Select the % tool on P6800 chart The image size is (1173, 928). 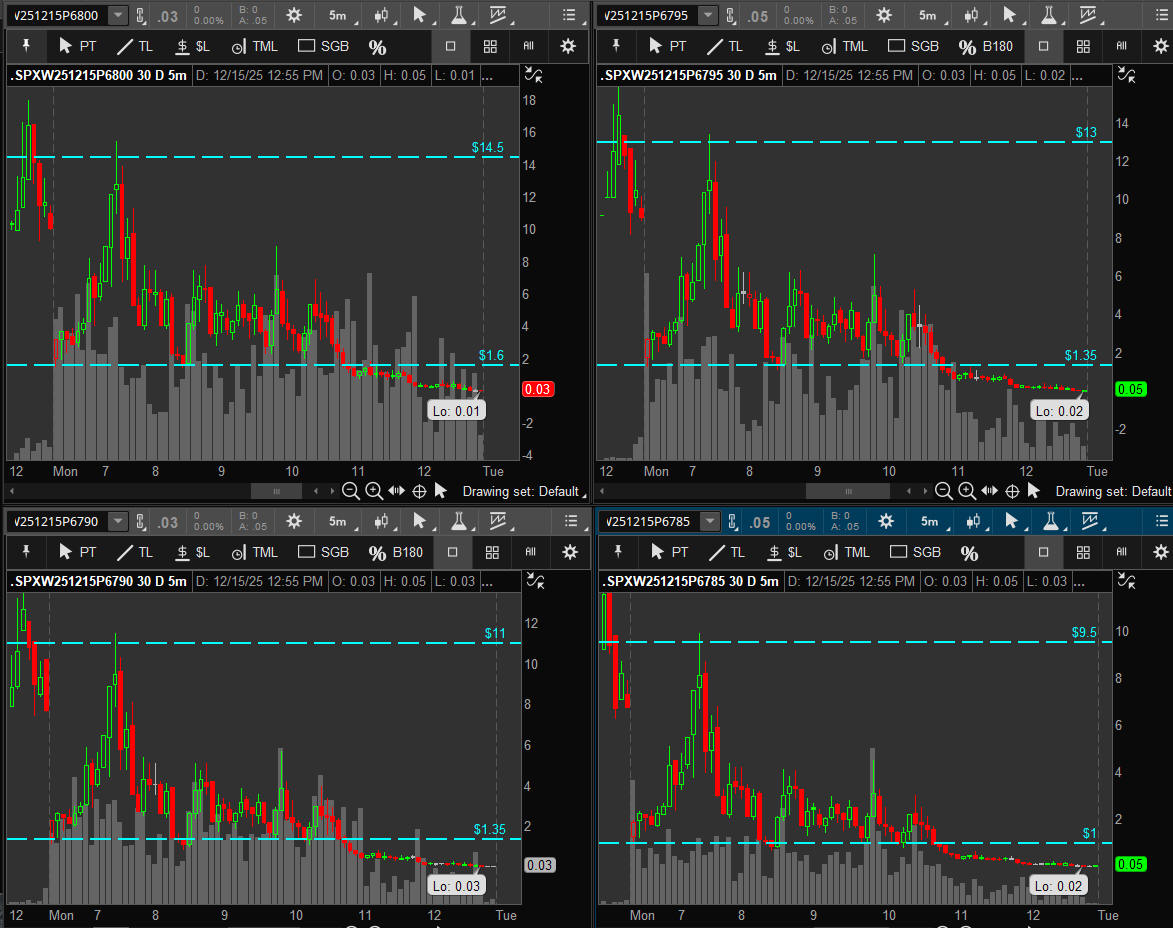(377, 47)
